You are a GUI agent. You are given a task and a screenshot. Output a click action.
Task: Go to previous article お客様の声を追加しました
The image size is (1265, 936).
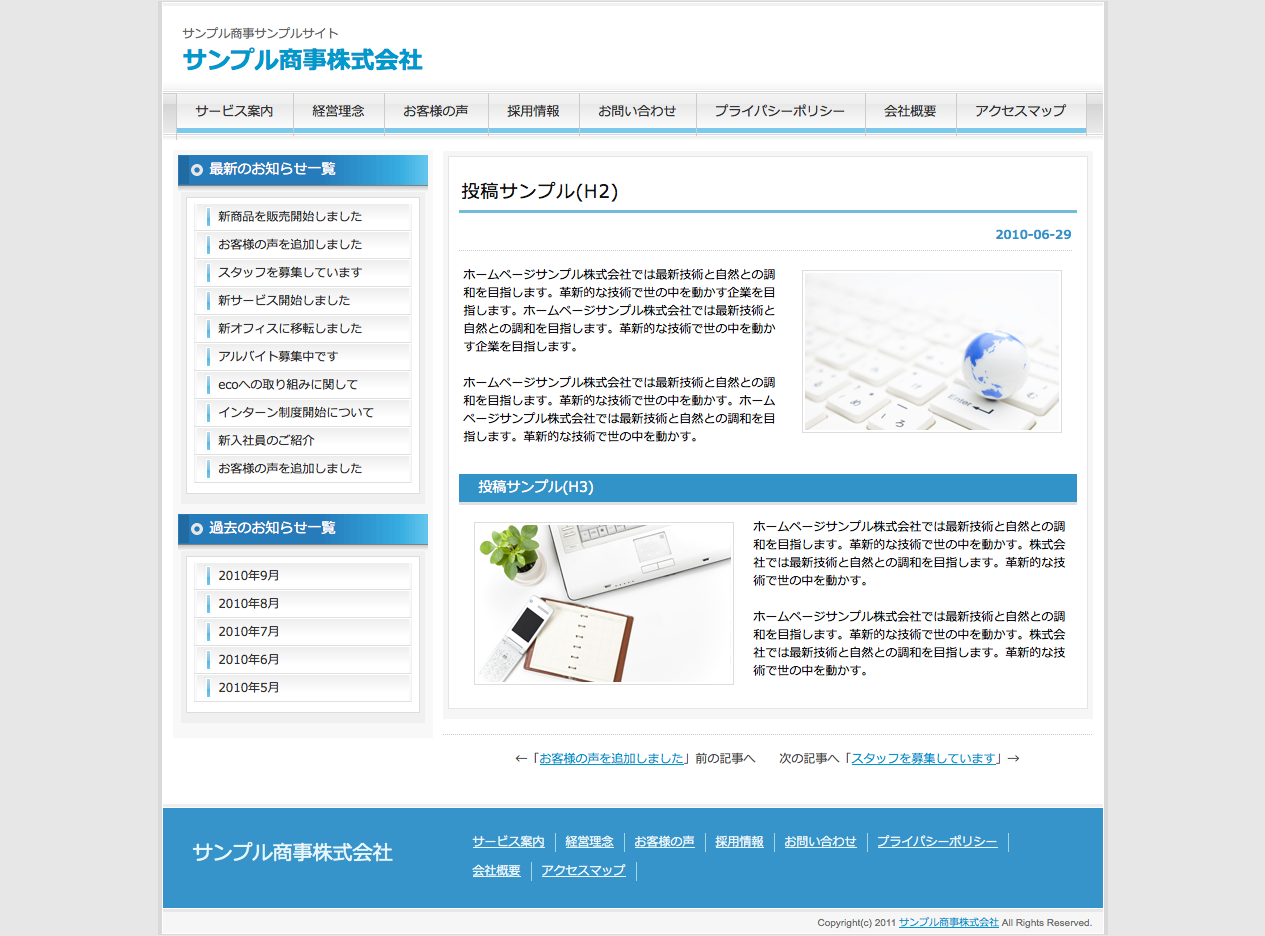click(x=611, y=759)
